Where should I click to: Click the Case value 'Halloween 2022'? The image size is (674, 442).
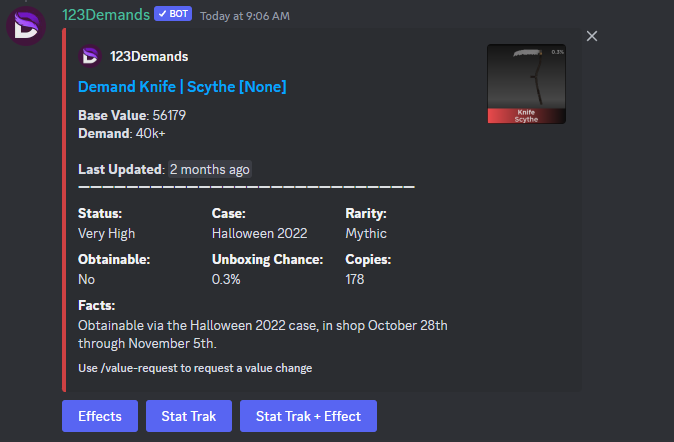pyautogui.click(x=259, y=233)
